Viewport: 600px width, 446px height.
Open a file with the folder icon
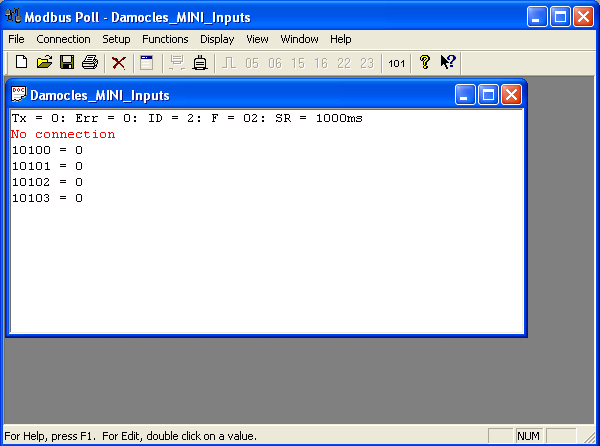pyautogui.click(x=44, y=62)
